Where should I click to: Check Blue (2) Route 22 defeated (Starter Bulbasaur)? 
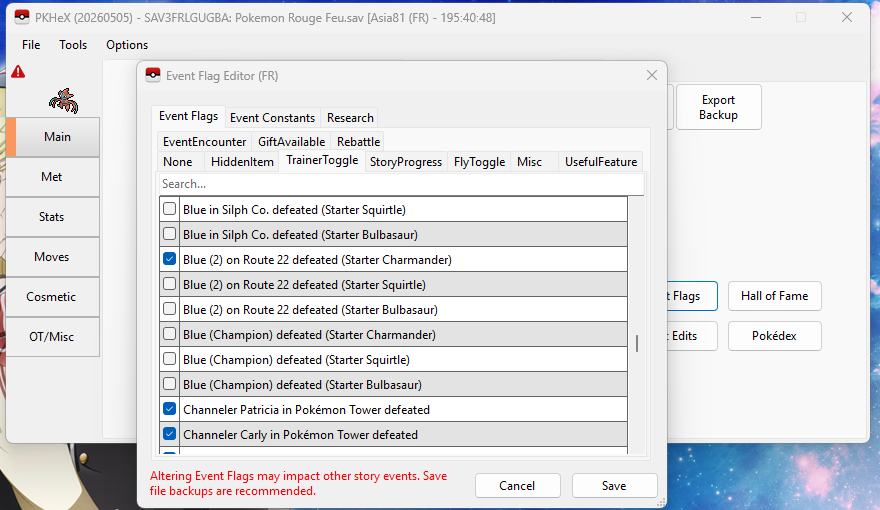point(169,309)
